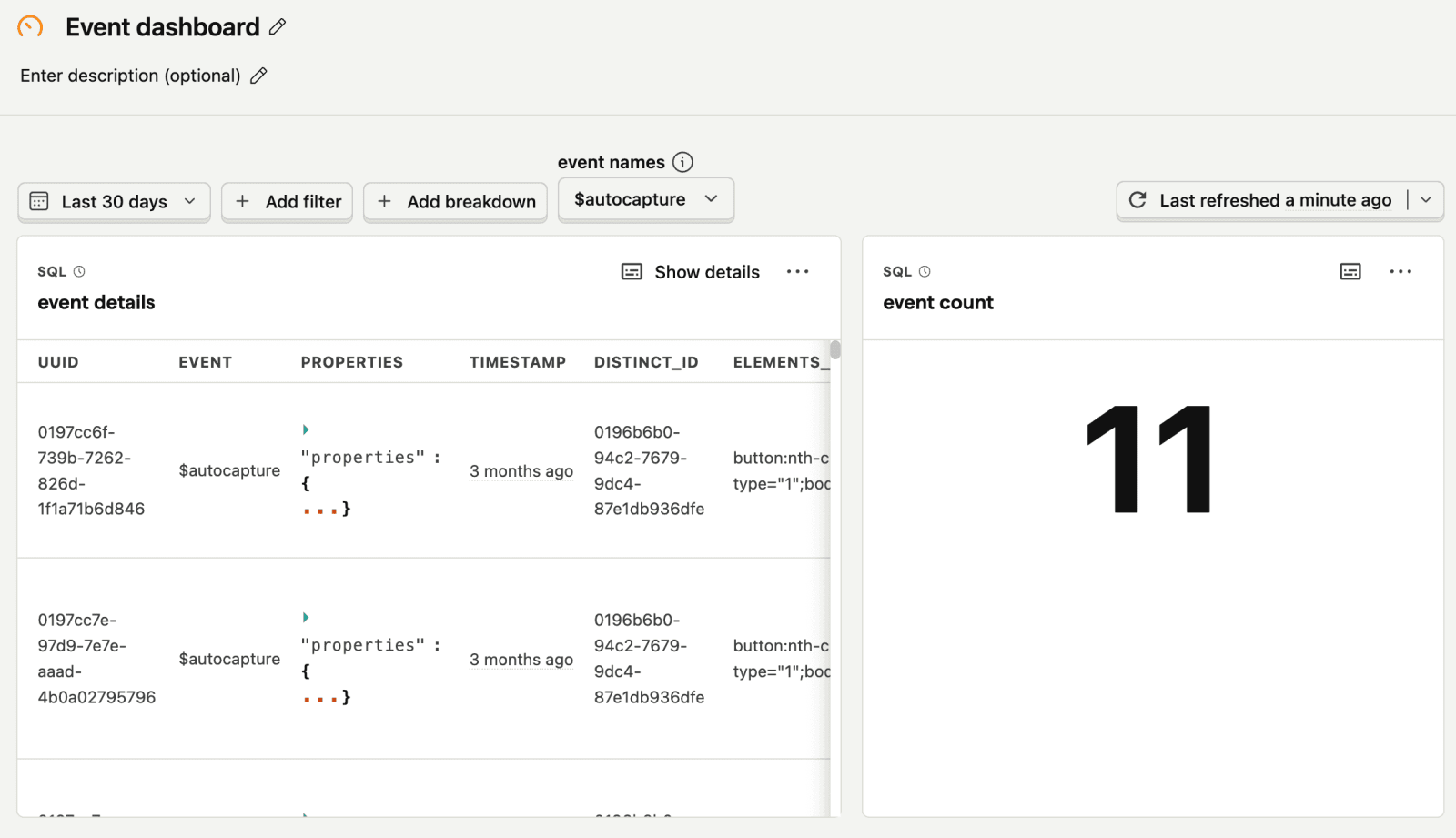This screenshot has width=1456, height=838.
Task: Edit the Event dashboard title pencil icon
Action: point(278,27)
